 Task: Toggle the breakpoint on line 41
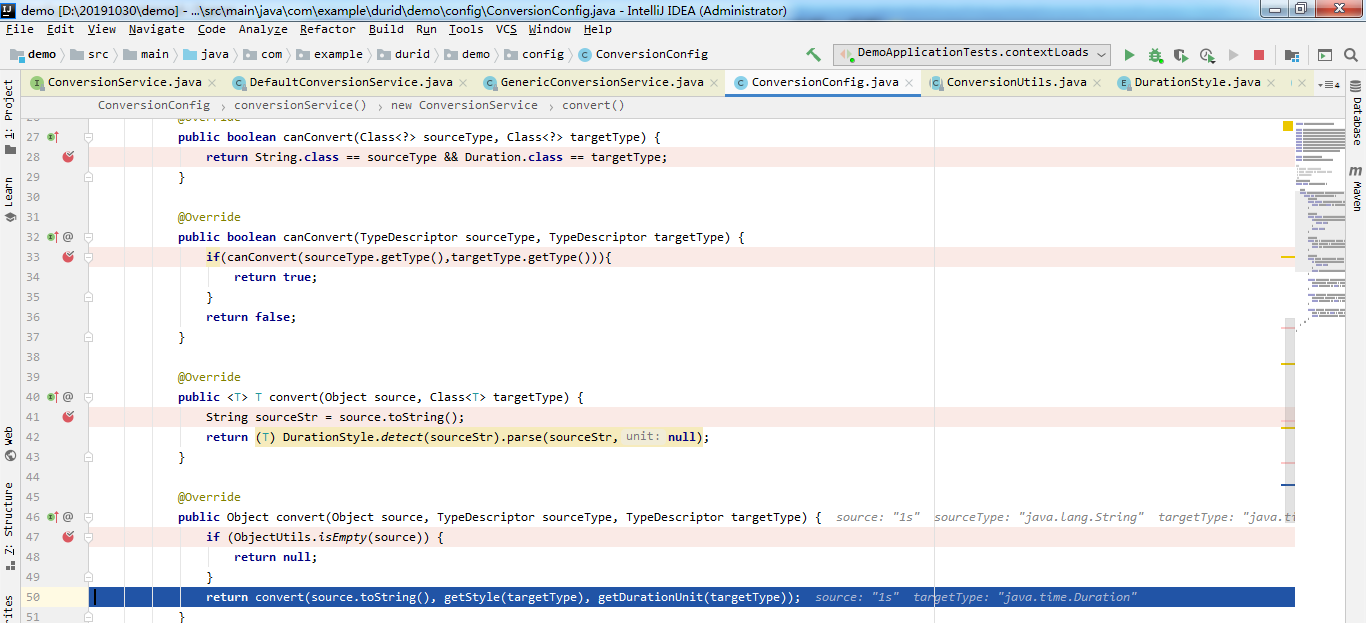[68, 417]
